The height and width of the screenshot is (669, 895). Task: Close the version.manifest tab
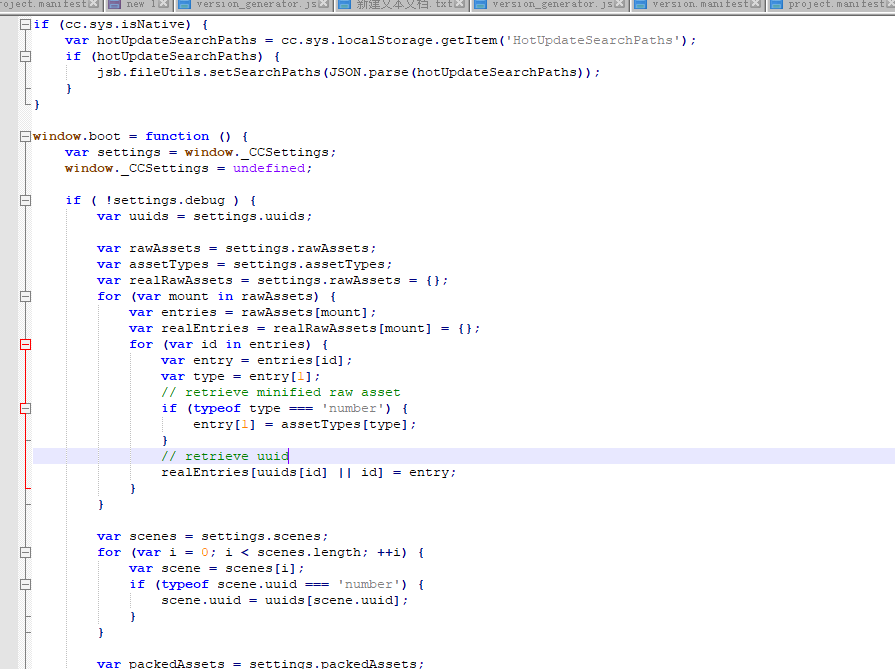tap(755, 4)
